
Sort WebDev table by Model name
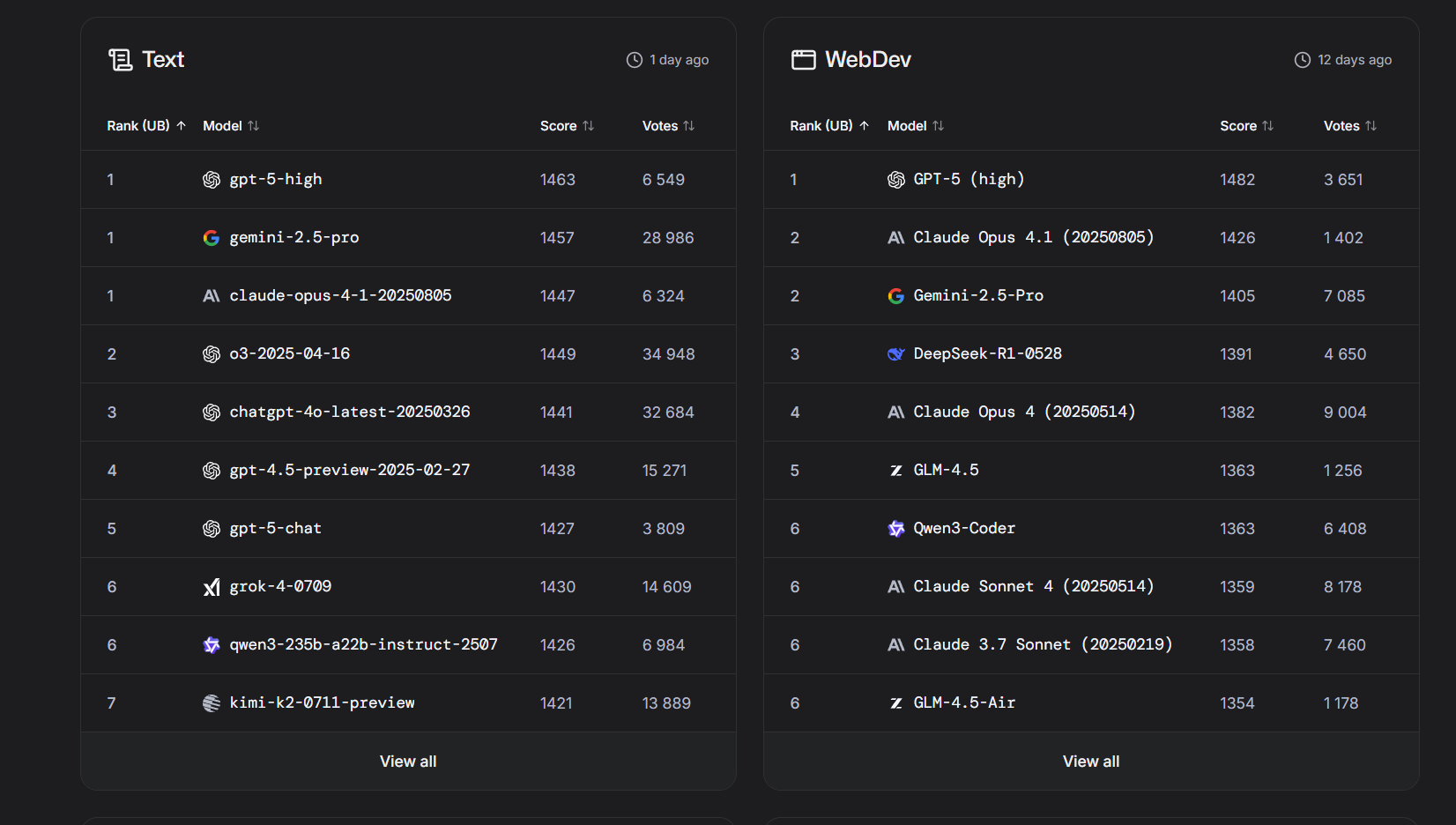915,126
